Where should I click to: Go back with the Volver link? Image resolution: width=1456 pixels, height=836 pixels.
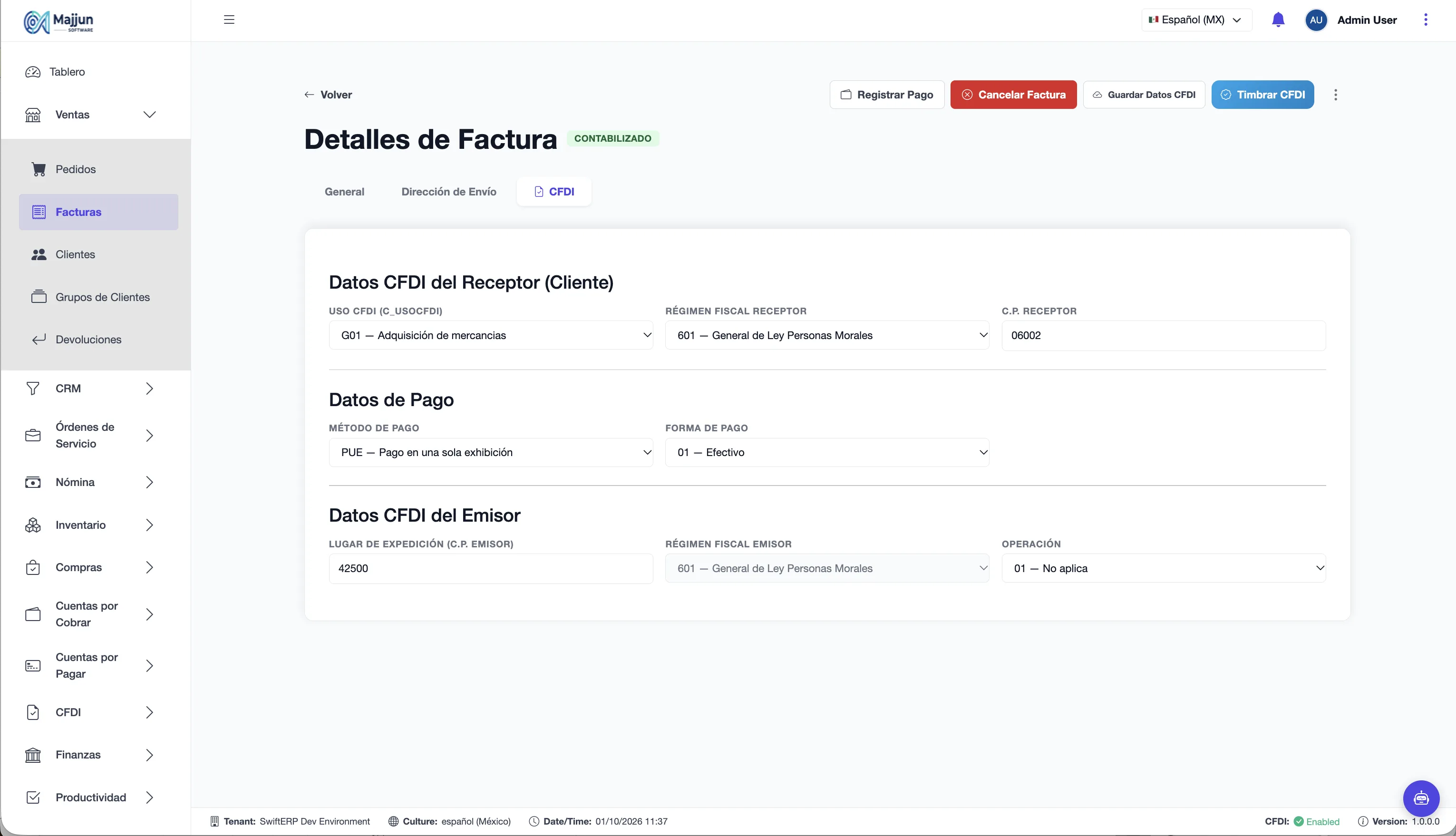point(328,95)
